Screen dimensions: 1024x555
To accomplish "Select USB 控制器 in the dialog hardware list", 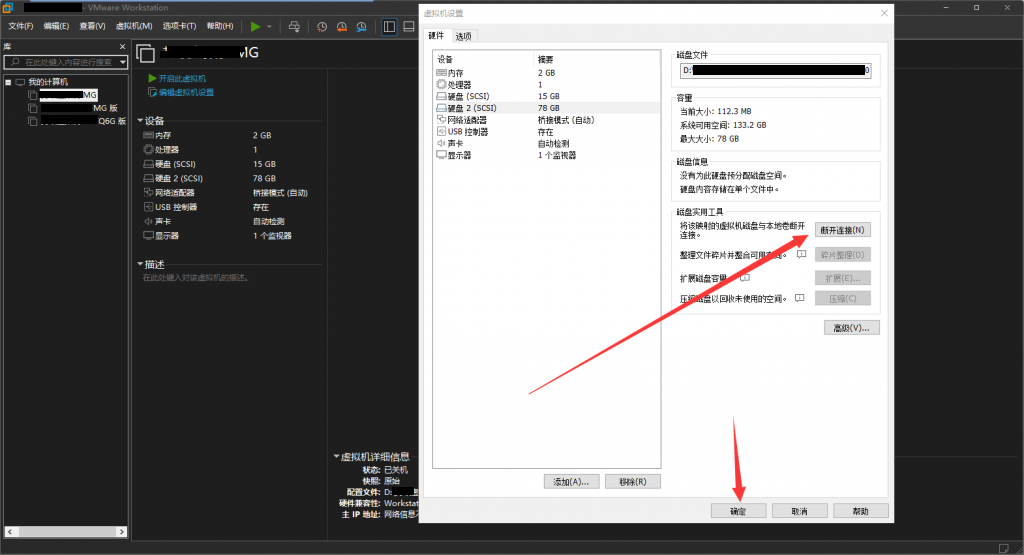I will [546, 132].
